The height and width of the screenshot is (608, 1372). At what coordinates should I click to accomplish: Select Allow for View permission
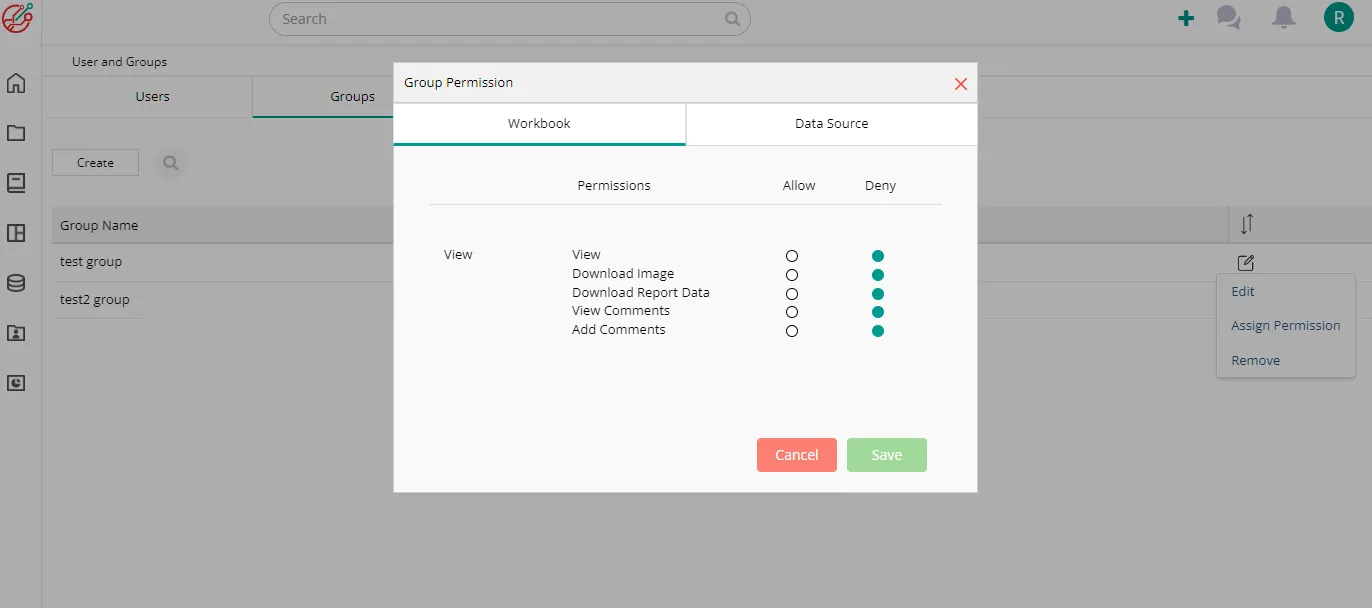click(x=792, y=256)
